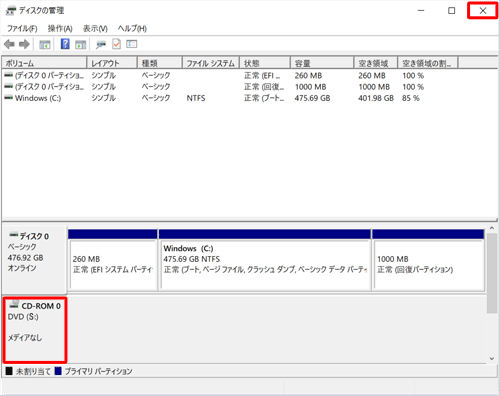Select the CD-ROM 0 DVD (S:) panel
Image resolution: width=500 pixels, height=396 pixels.
click(x=35, y=330)
